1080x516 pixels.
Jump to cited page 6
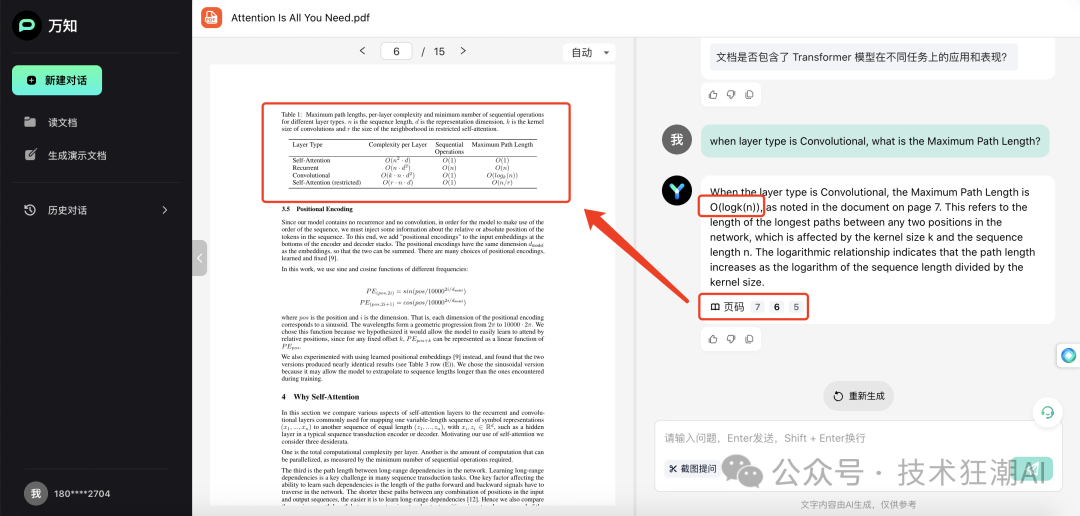776,307
